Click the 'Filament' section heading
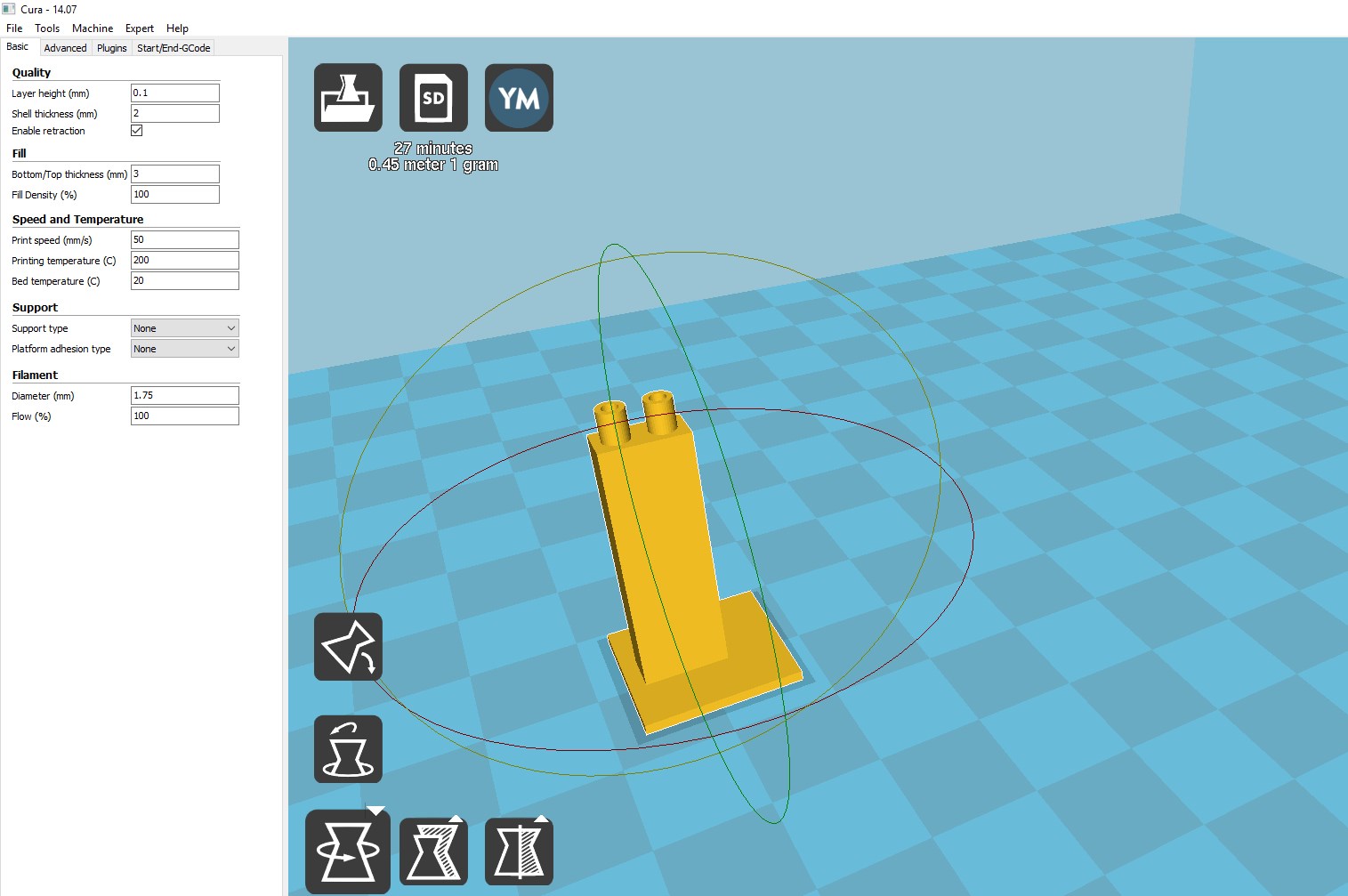The height and width of the screenshot is (896, 1348). [35, 375]
